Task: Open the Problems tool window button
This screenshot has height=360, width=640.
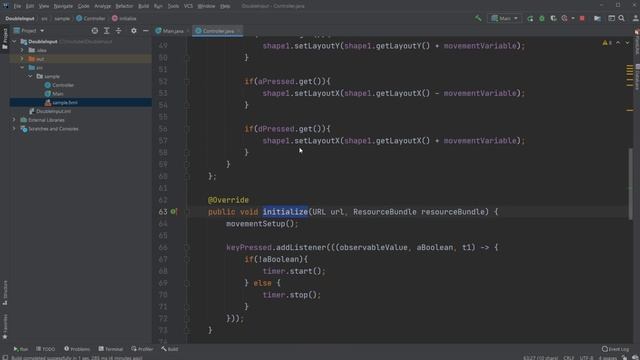Action: (77, 349)
